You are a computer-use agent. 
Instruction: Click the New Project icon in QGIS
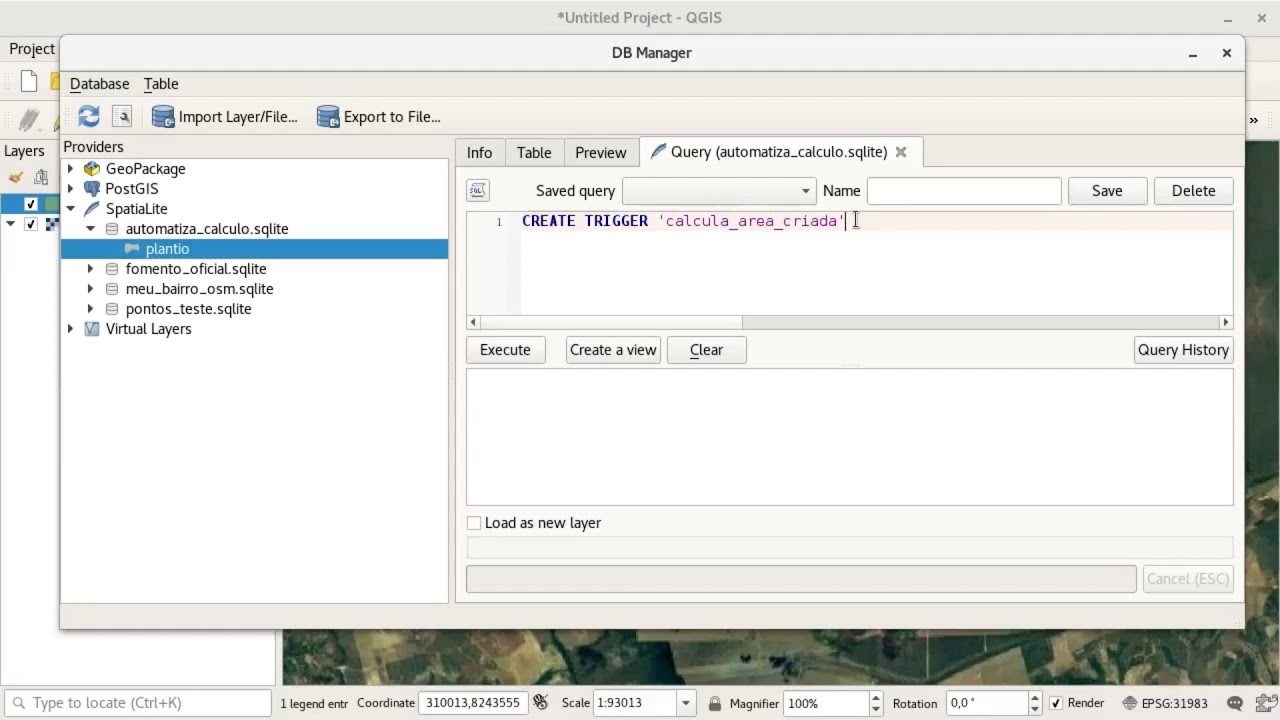pos(29,82)
